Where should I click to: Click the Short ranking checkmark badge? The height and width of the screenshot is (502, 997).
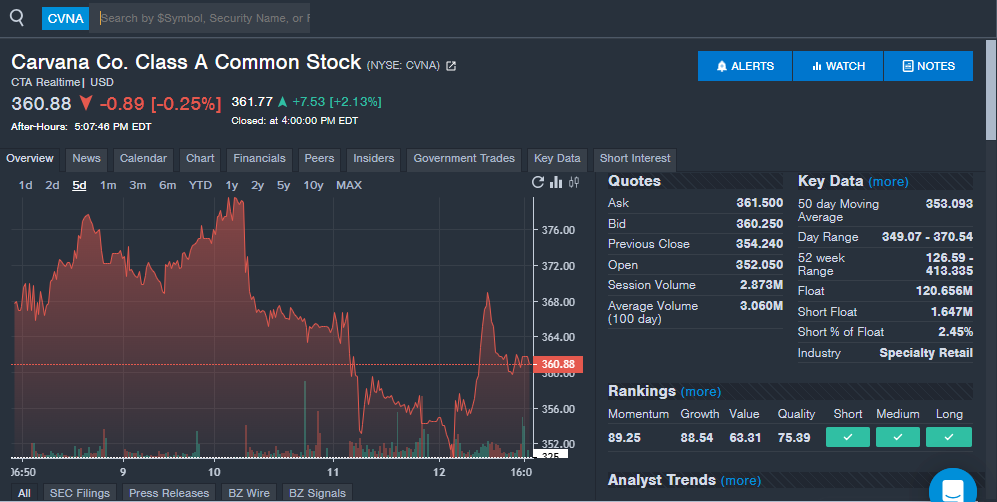848,437
